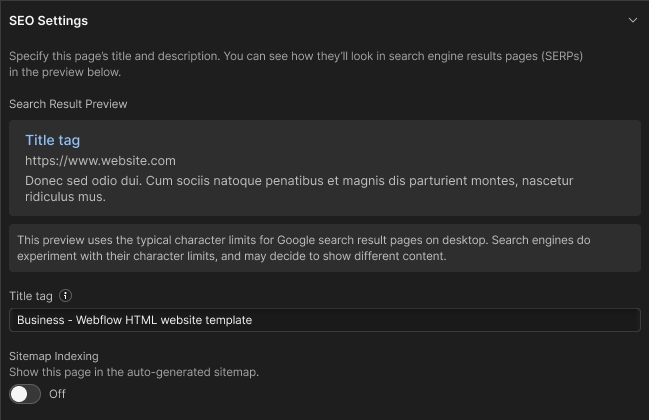This screenshot has height=420, width=657.
Task: Click the word 'template' in the Title tag field
Action: point(227,320)
